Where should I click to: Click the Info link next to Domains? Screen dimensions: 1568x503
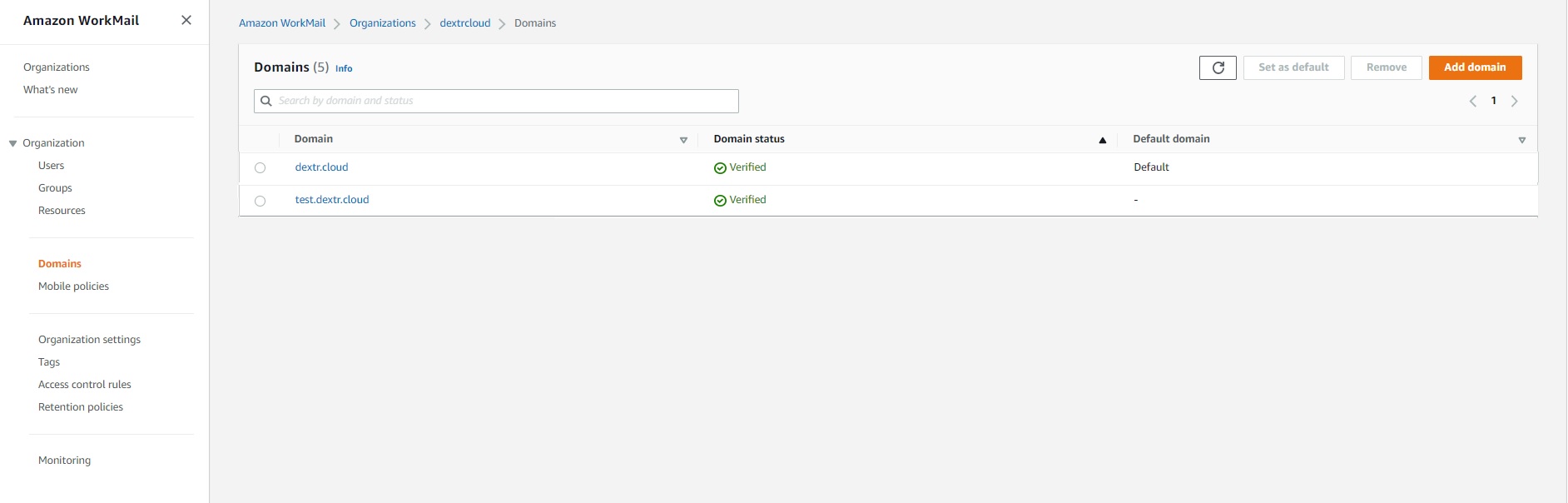coord(344,68)
